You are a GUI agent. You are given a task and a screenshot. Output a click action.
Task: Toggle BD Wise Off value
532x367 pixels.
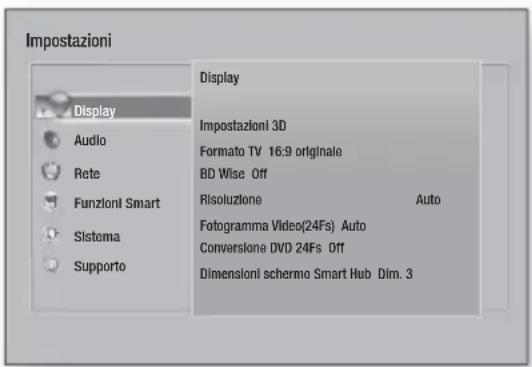click(x=259, y=174)
